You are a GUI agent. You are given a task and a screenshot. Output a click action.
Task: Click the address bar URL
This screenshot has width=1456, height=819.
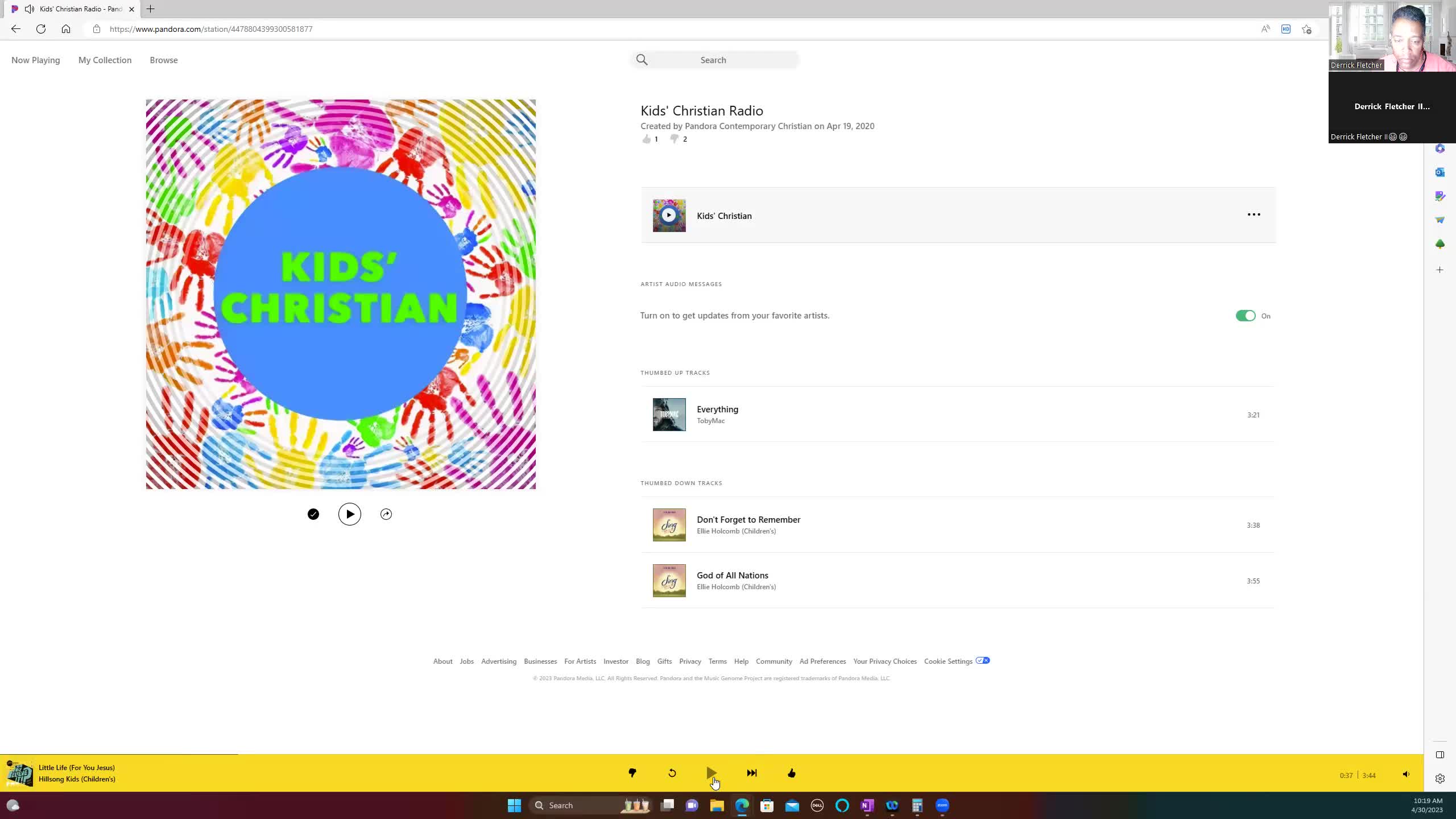click(211, 29)
